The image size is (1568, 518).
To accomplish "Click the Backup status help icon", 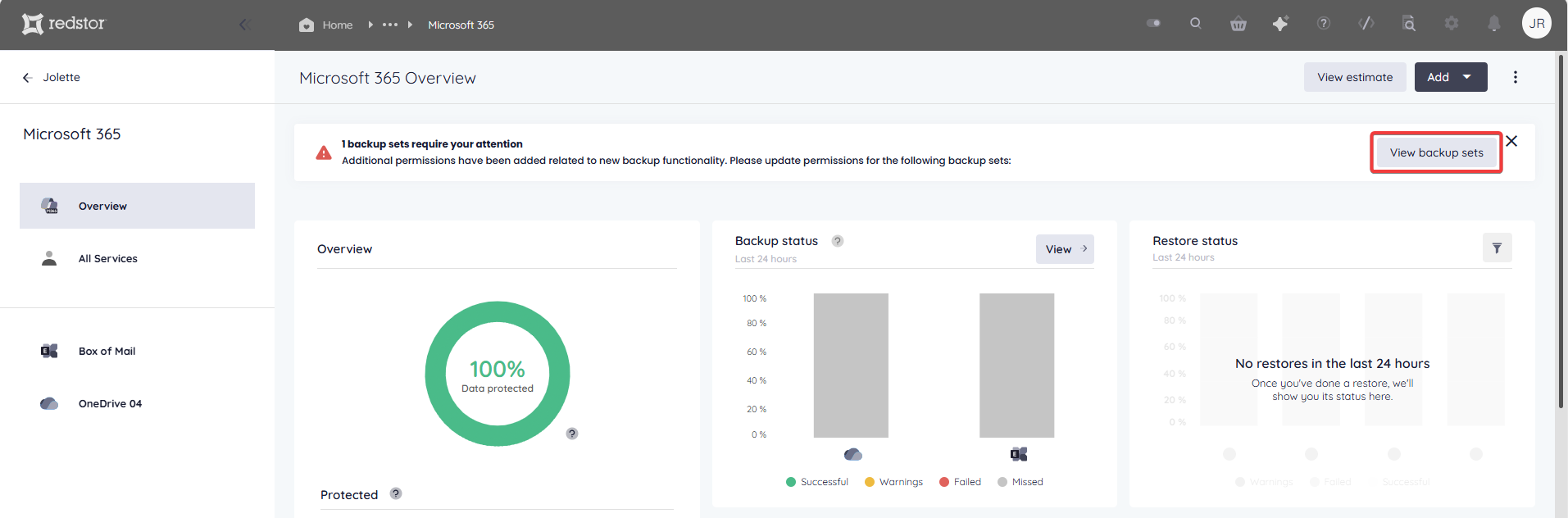I will [837, 241].
